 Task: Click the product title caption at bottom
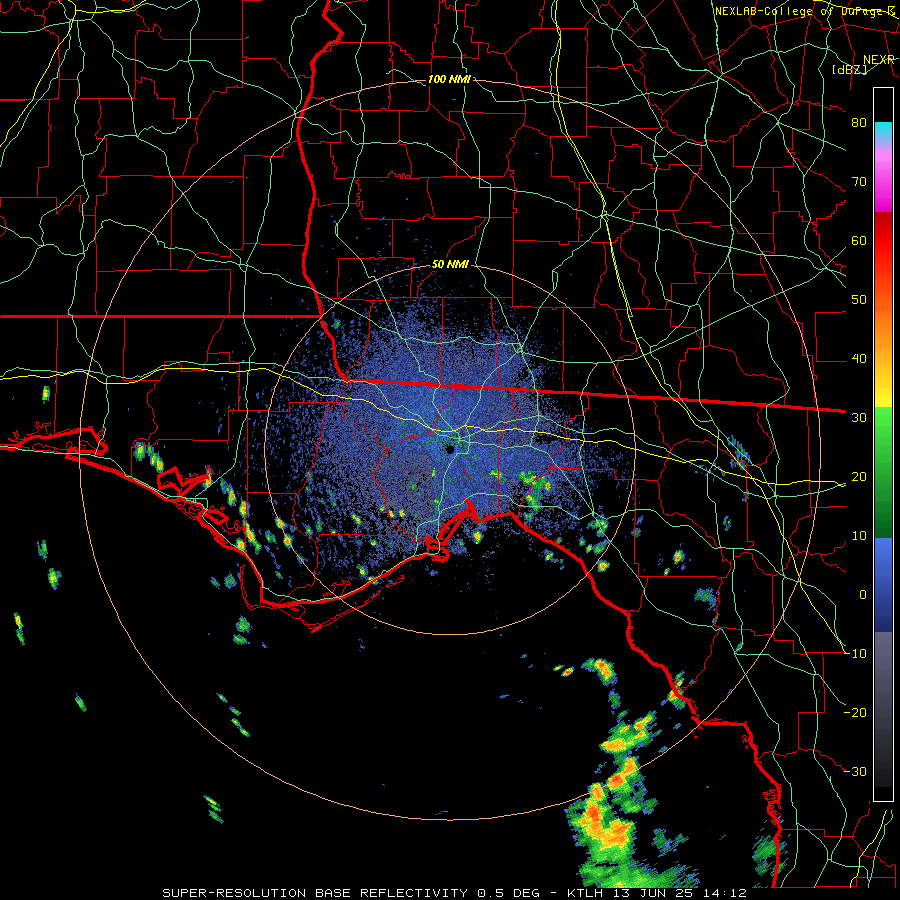[x=454, y=893]
